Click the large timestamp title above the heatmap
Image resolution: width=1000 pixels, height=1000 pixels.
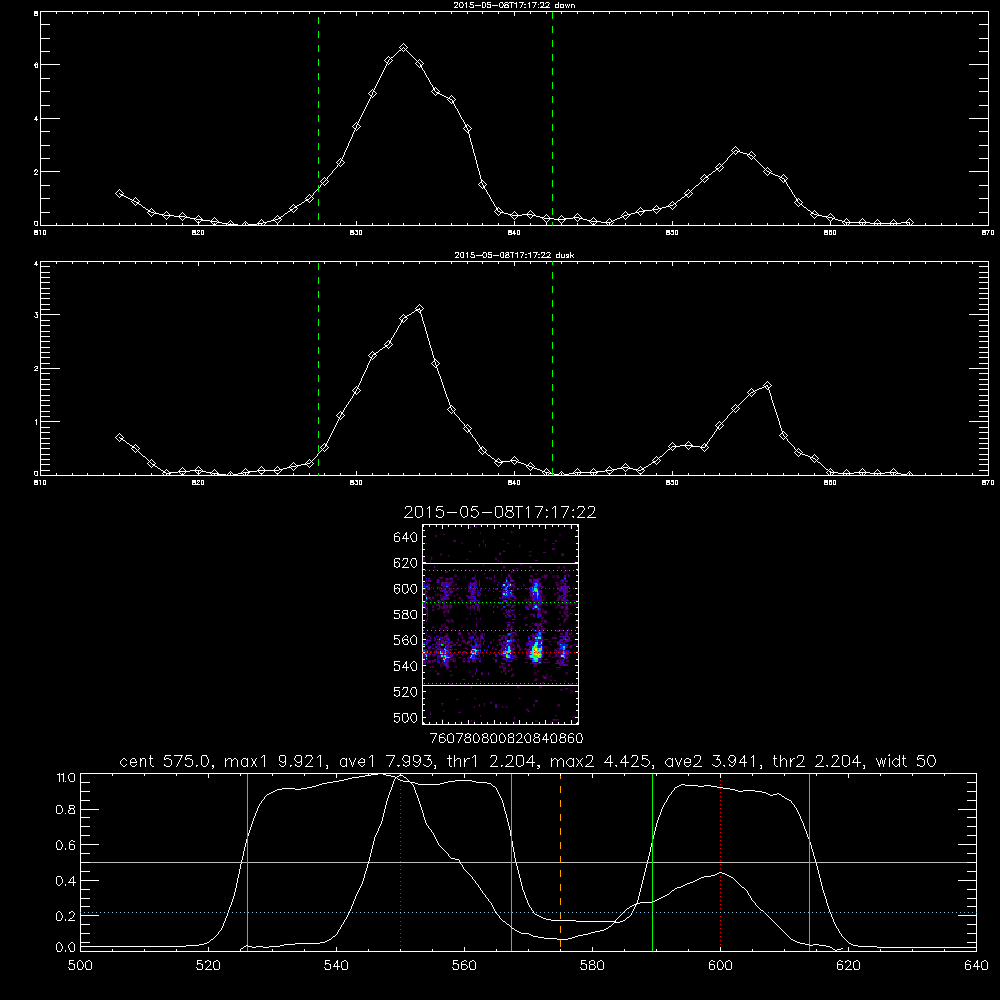(x=500, y=512)
